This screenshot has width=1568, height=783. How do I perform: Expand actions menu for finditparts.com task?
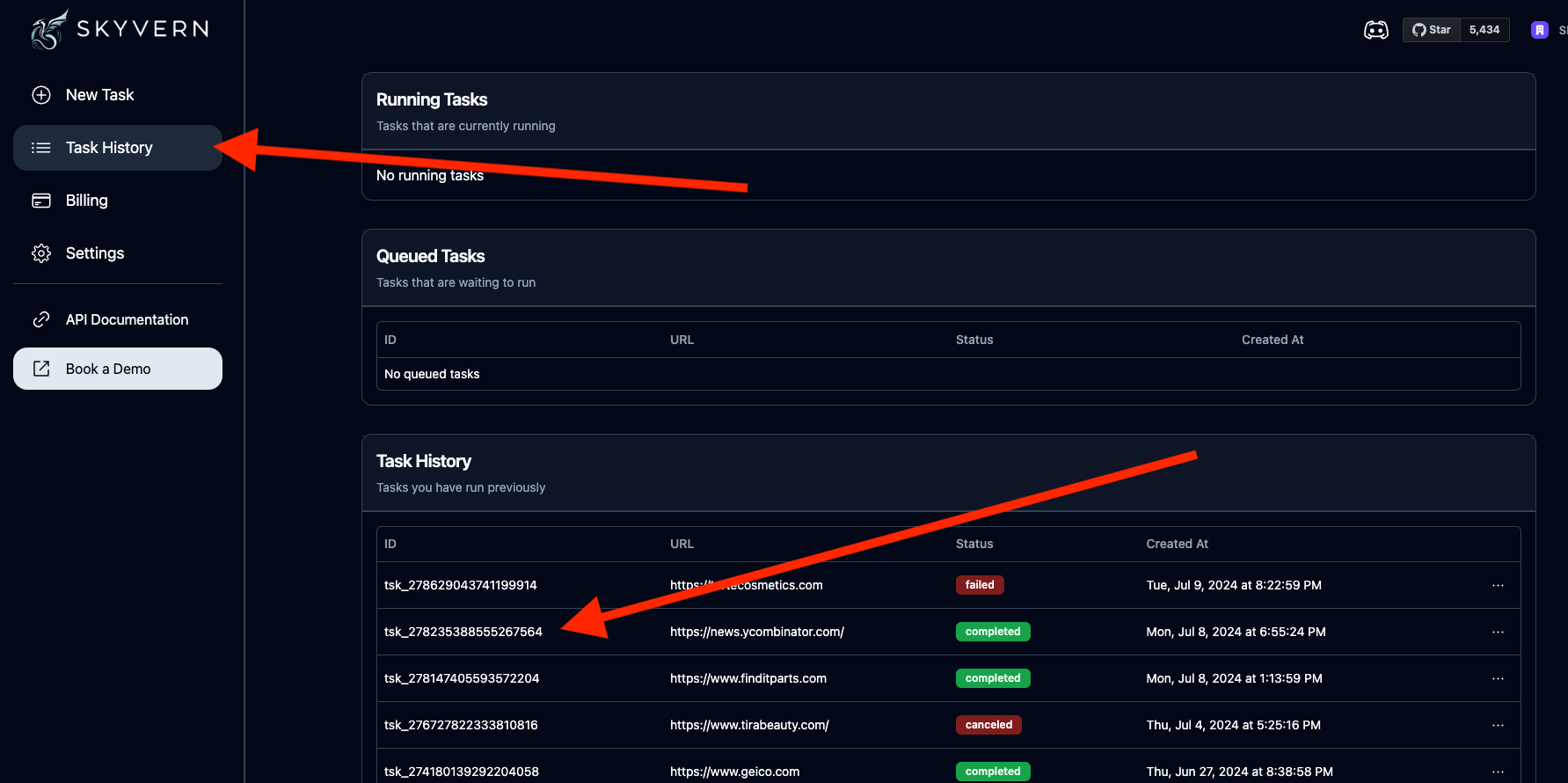click(1498, 679)
